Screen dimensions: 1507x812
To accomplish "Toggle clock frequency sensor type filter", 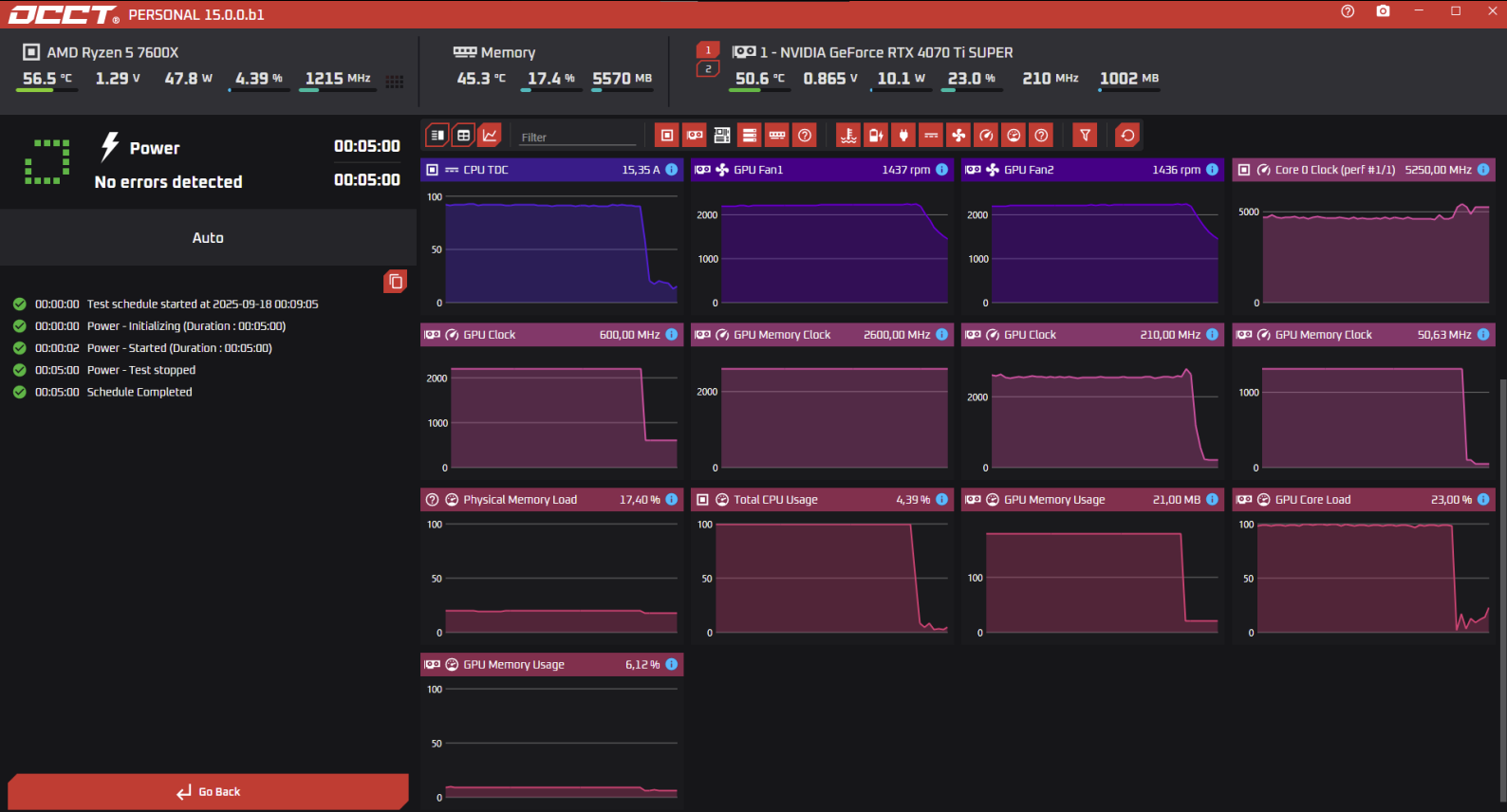I will coord(986,136).
